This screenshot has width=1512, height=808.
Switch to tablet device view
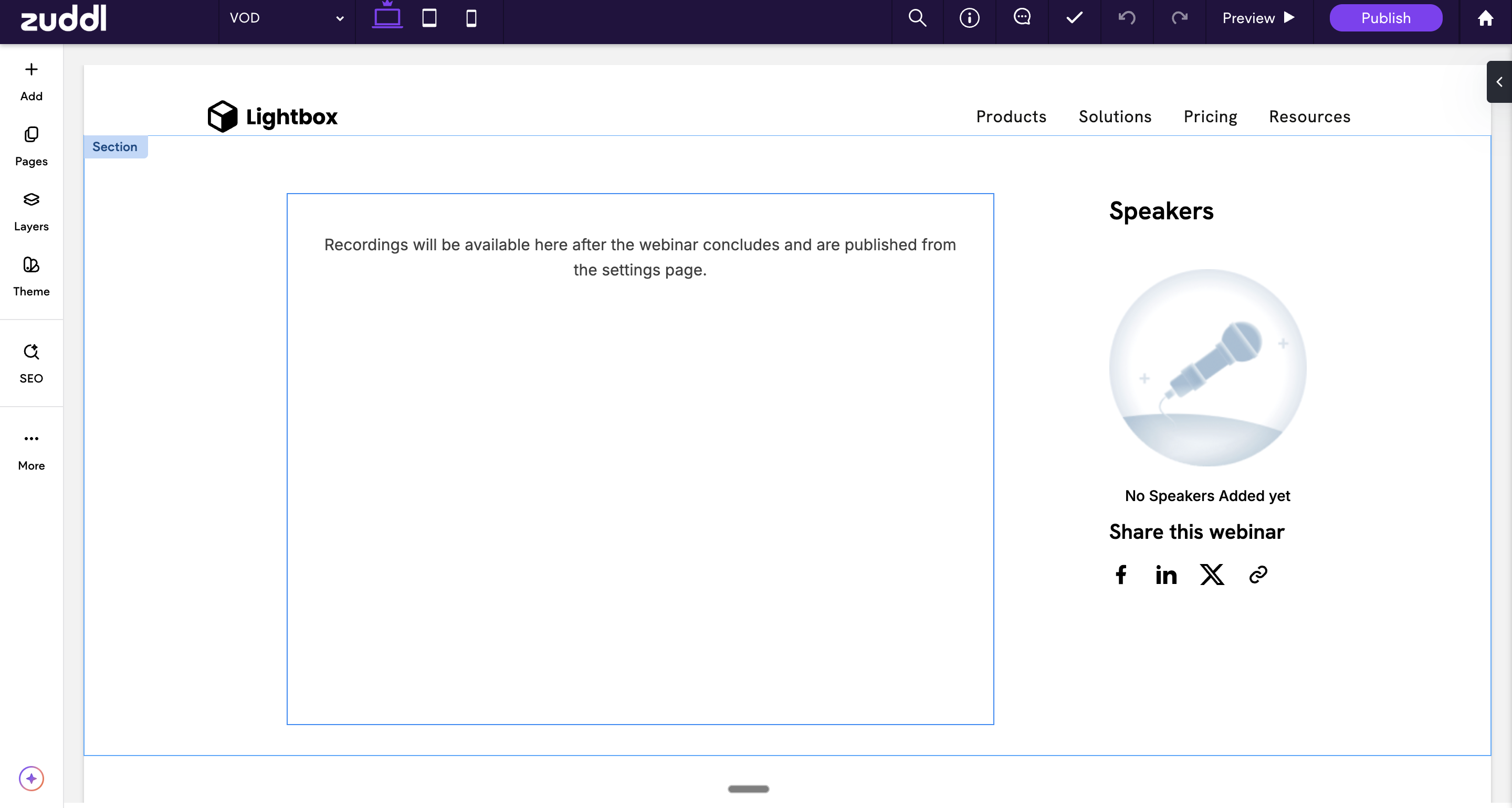[x=429, y=18]
